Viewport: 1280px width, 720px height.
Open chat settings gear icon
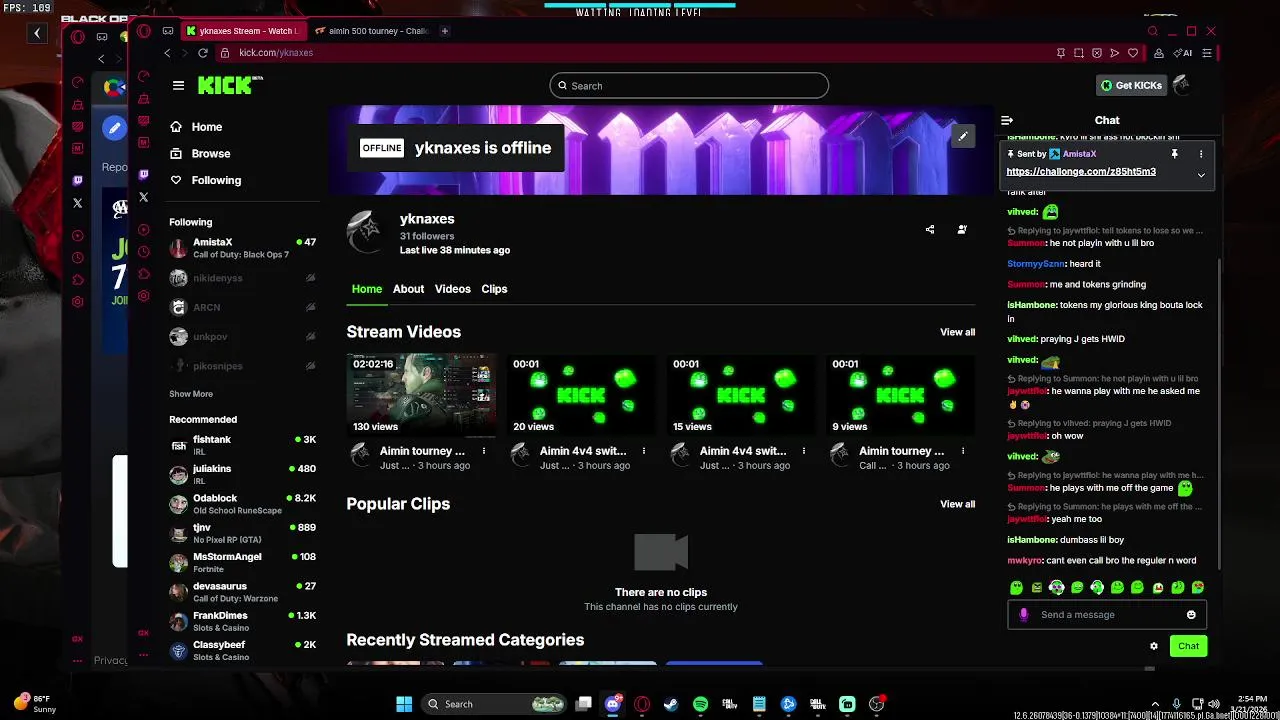1154,646
